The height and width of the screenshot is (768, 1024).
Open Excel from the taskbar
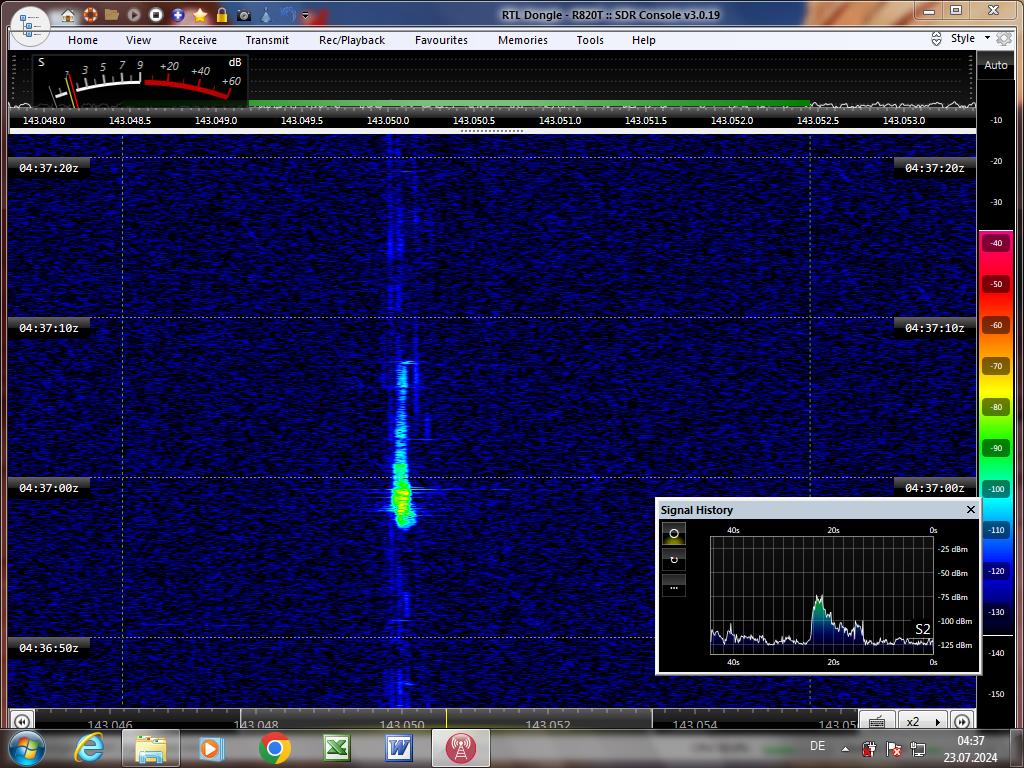(337, 748)
